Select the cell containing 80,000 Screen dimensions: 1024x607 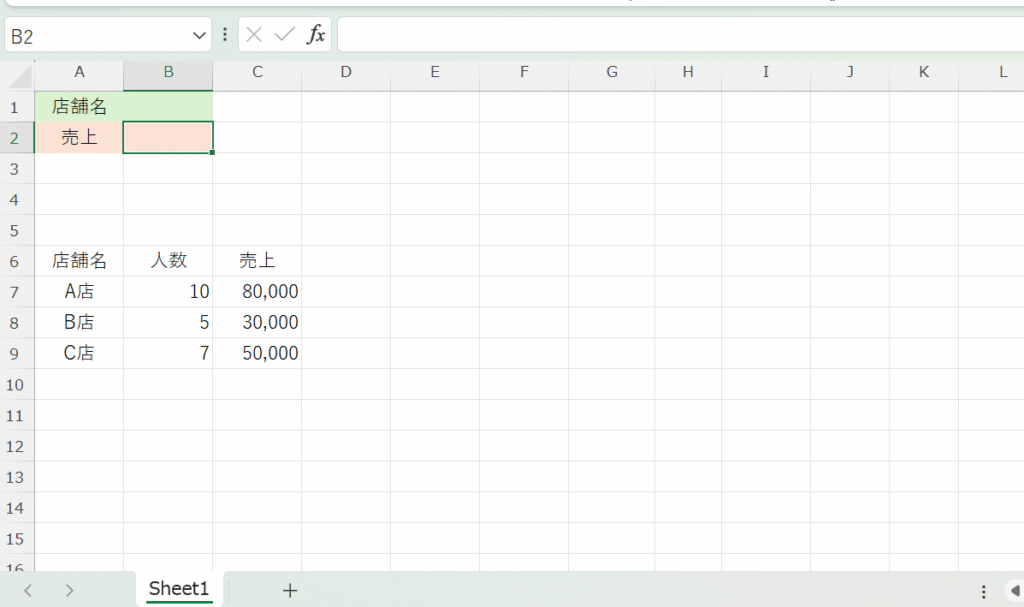[x=258, y=292]
